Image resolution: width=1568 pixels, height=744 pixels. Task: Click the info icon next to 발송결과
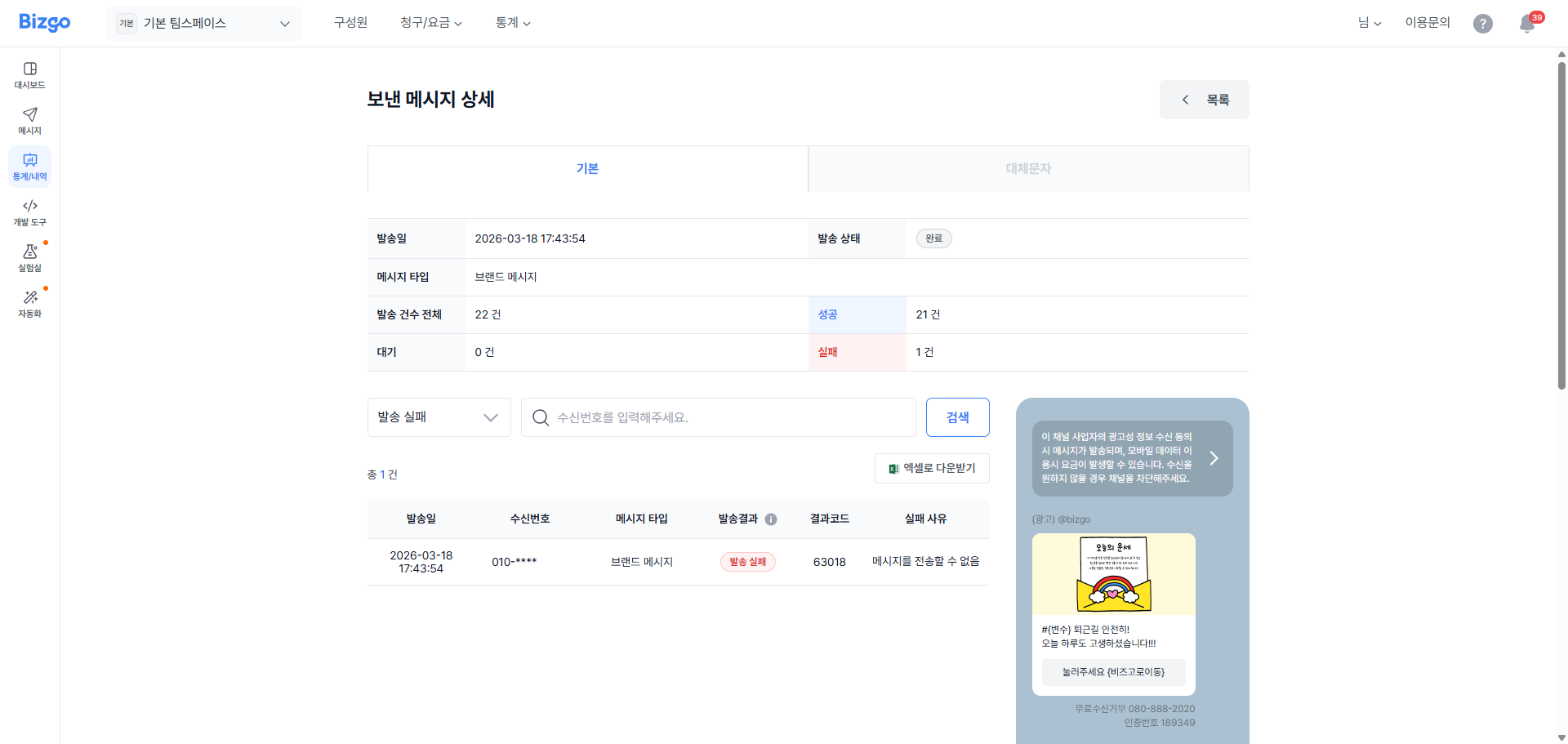point(771,519)
